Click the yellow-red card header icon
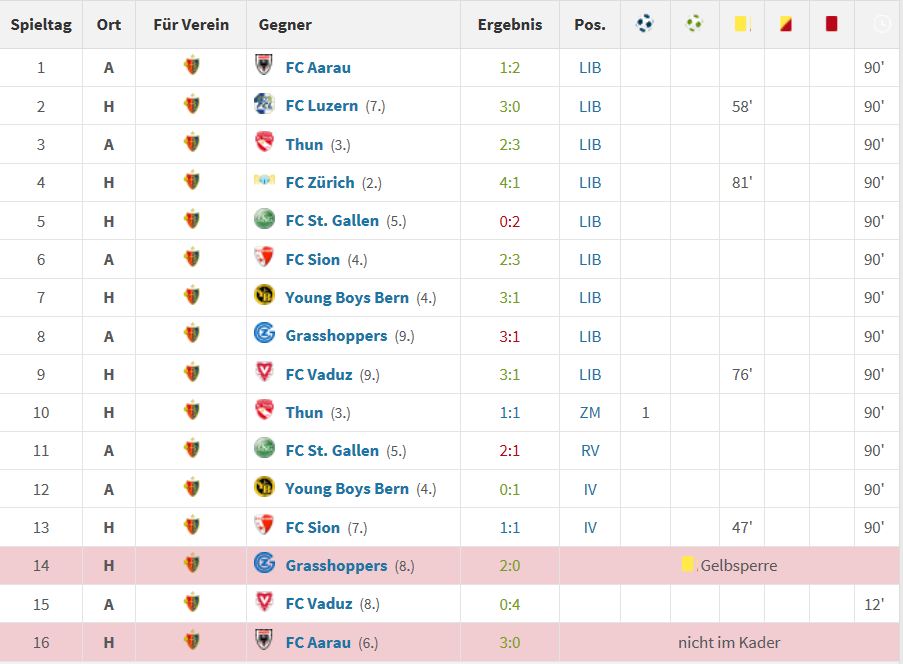The height and width of the screenshot is (664, 903). [x=784, y=23]
